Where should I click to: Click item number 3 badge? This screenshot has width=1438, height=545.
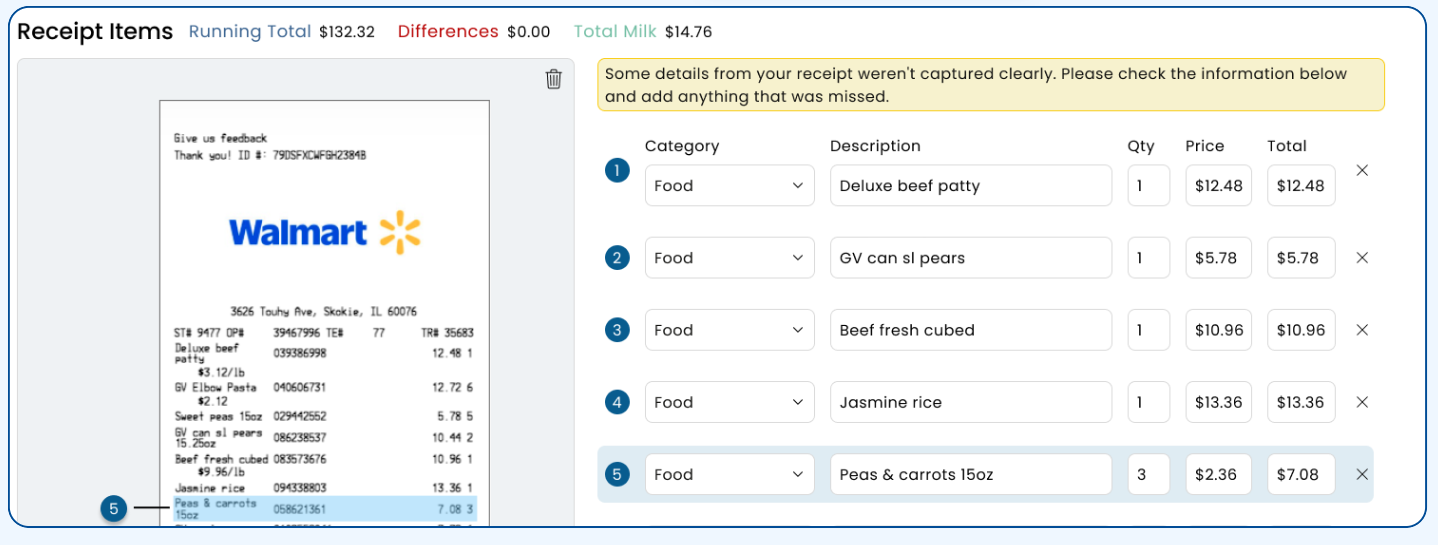(617, 330)
